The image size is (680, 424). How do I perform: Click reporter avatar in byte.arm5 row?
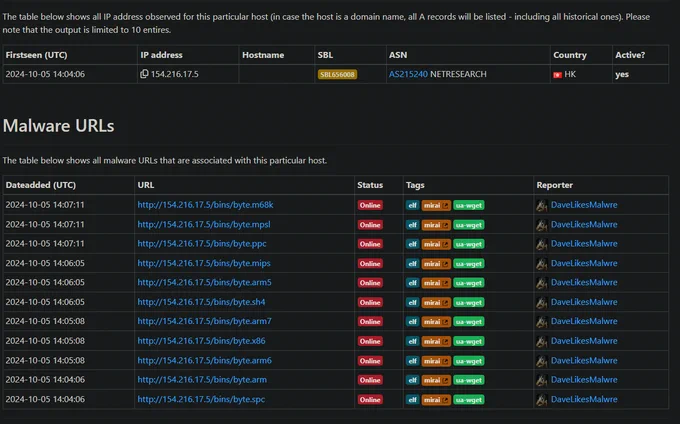tap(542, 283)
